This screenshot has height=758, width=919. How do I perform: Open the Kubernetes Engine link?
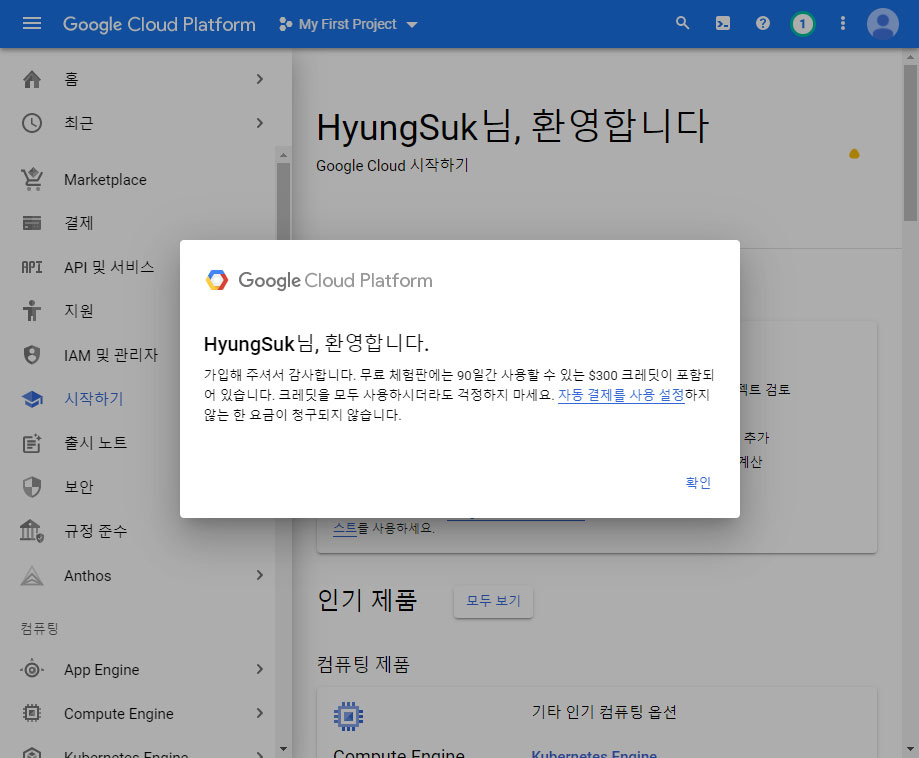pos(594,753)
